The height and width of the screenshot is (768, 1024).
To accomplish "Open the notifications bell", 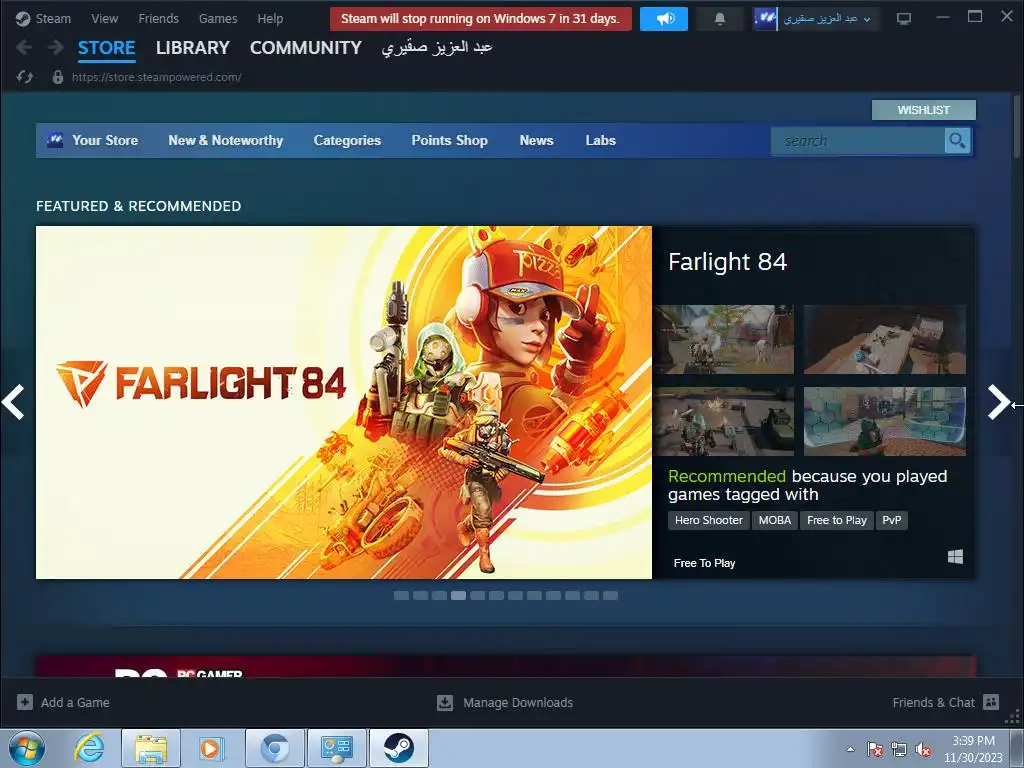I will (x=720, y=19).
